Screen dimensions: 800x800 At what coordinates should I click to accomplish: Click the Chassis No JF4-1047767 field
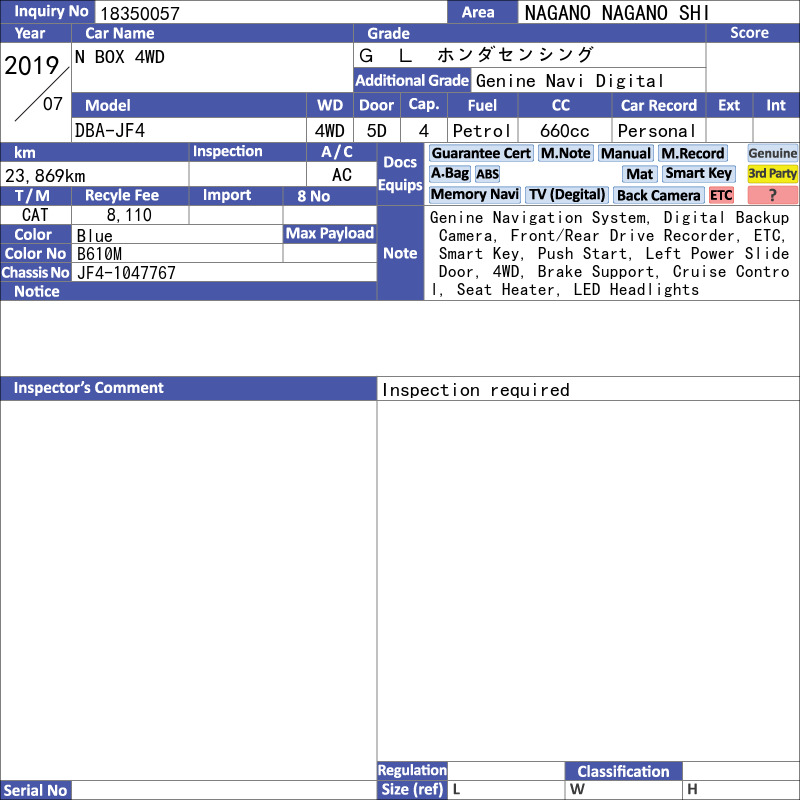coord(224,273)
